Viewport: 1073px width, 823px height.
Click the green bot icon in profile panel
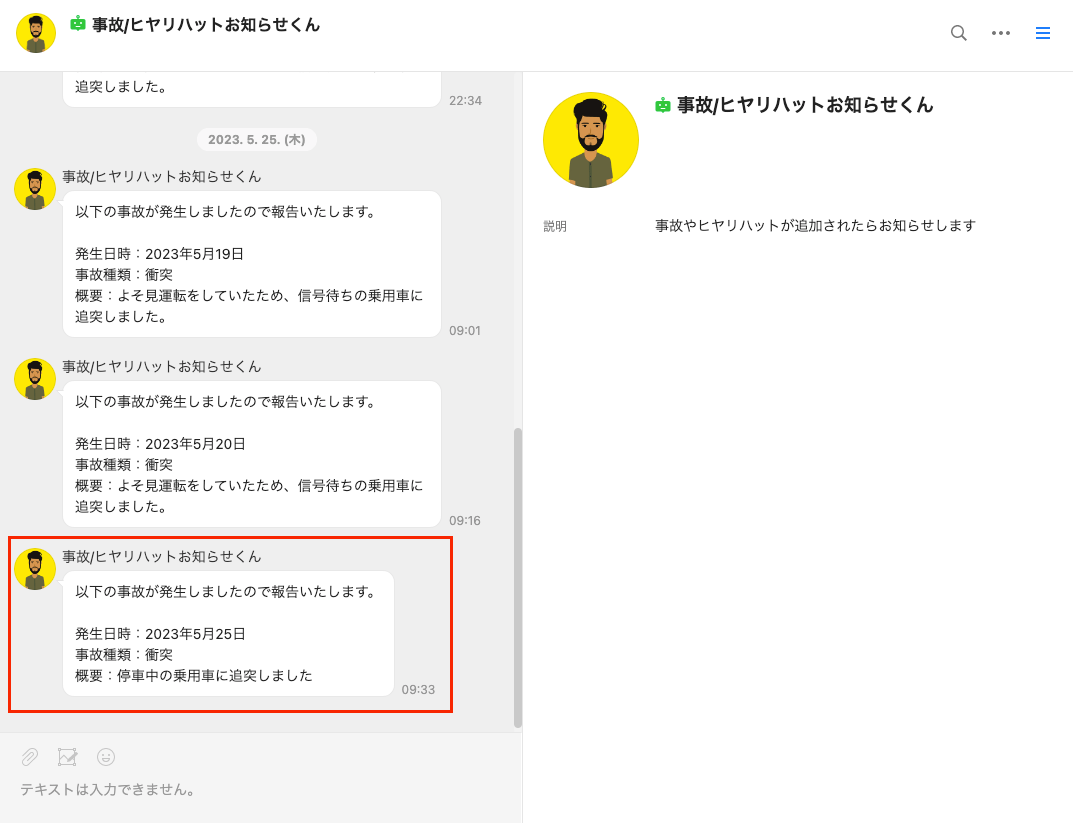662,105
